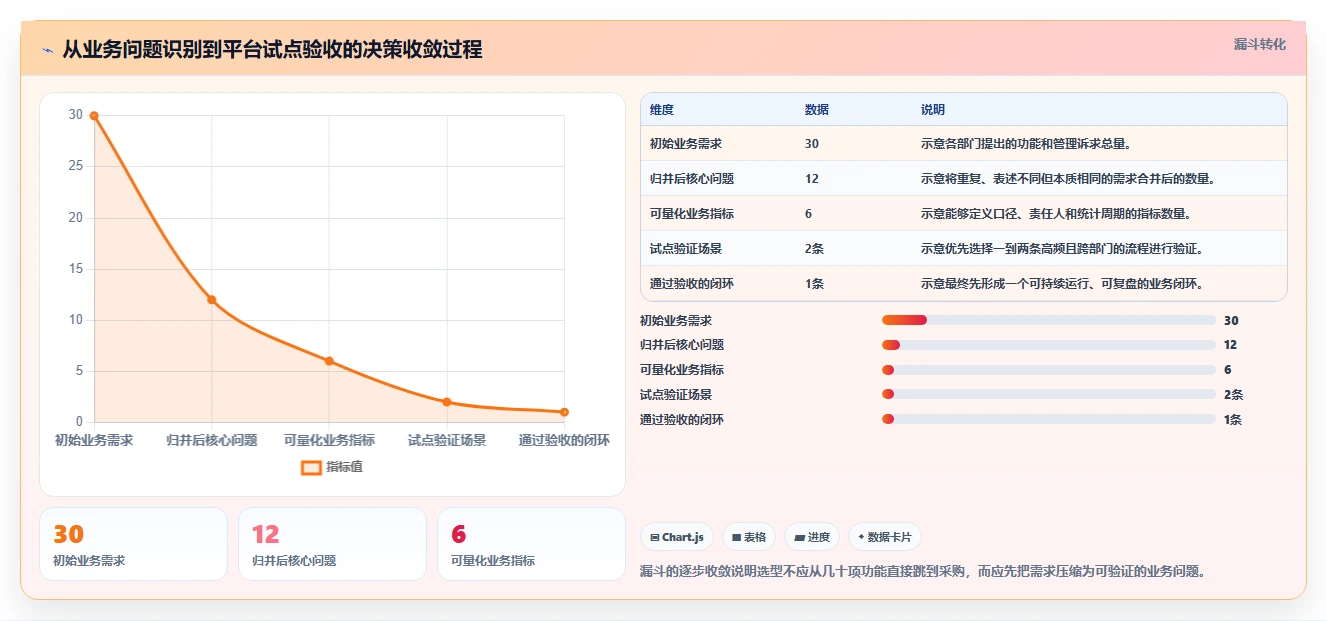Click the progress value 1条 beside its bar
Image resolution: width=1327 pixels, height=621 pixels.
(1233, 420)
